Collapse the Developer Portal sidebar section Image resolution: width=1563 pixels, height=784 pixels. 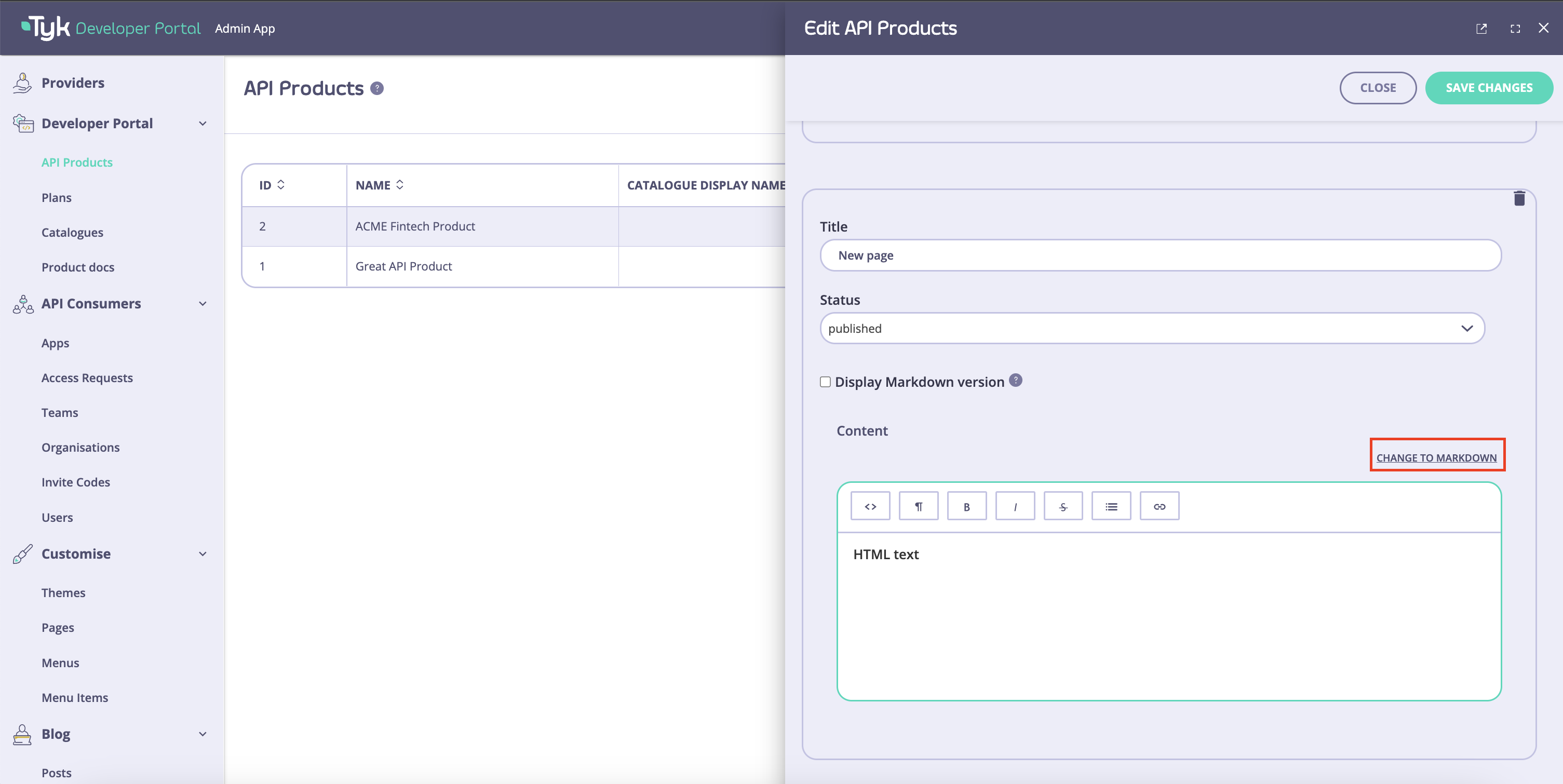(x=203, y=123)
